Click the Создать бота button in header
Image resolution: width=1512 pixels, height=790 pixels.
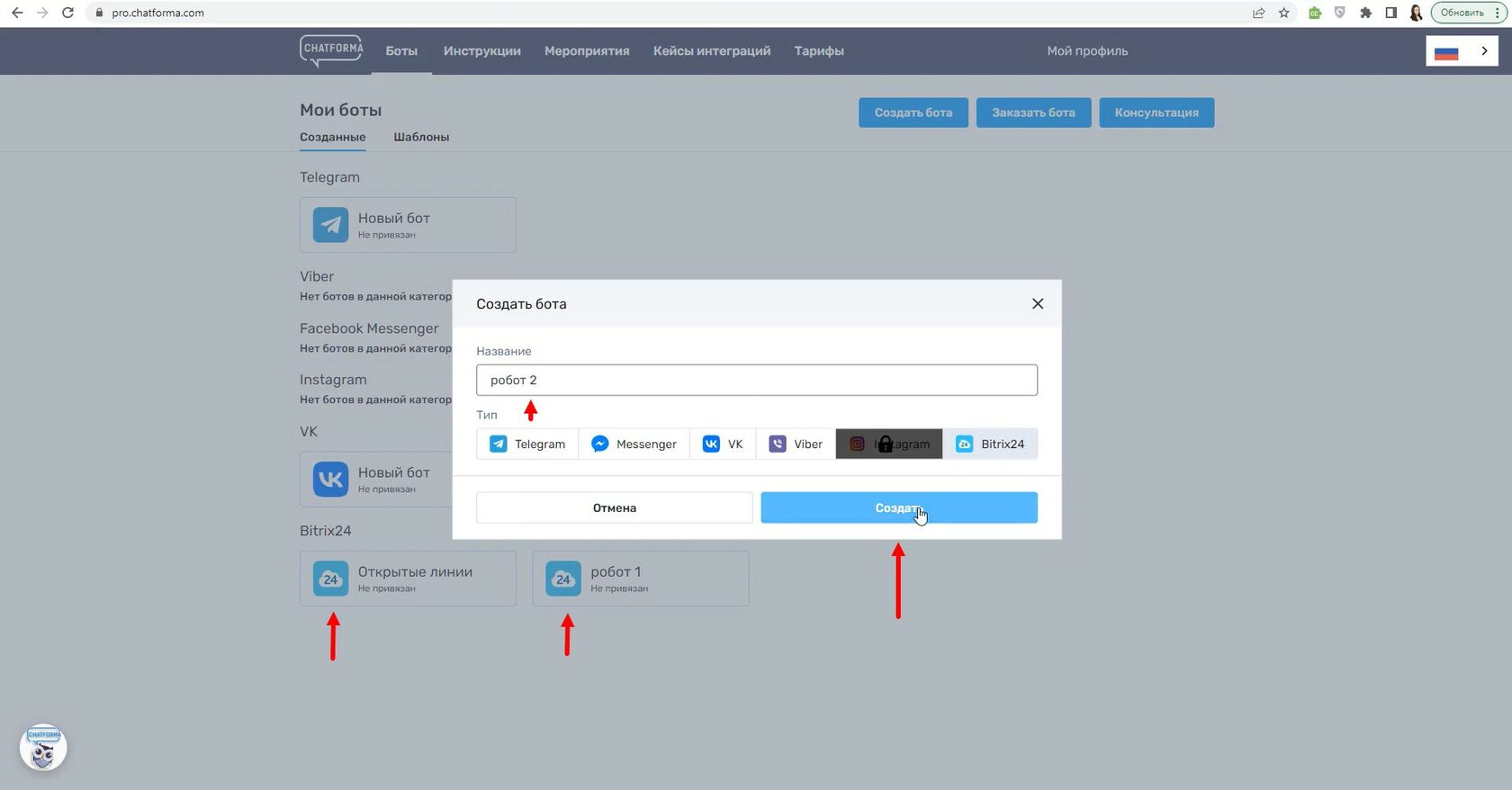click(913, 112)
